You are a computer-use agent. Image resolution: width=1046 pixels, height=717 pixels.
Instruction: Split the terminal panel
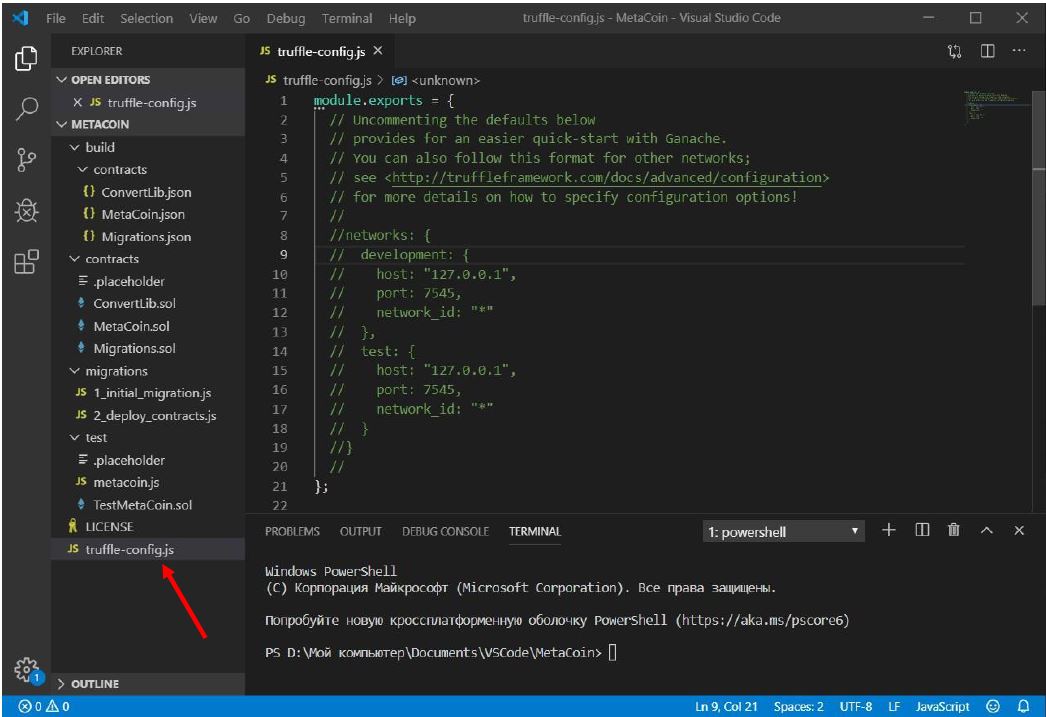tap(922, 531)
